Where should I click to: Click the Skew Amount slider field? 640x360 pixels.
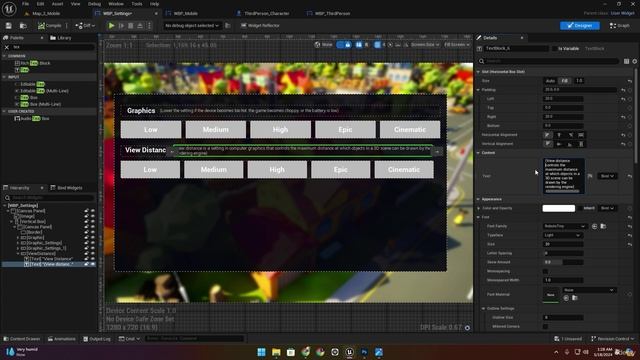coord(563,262)
